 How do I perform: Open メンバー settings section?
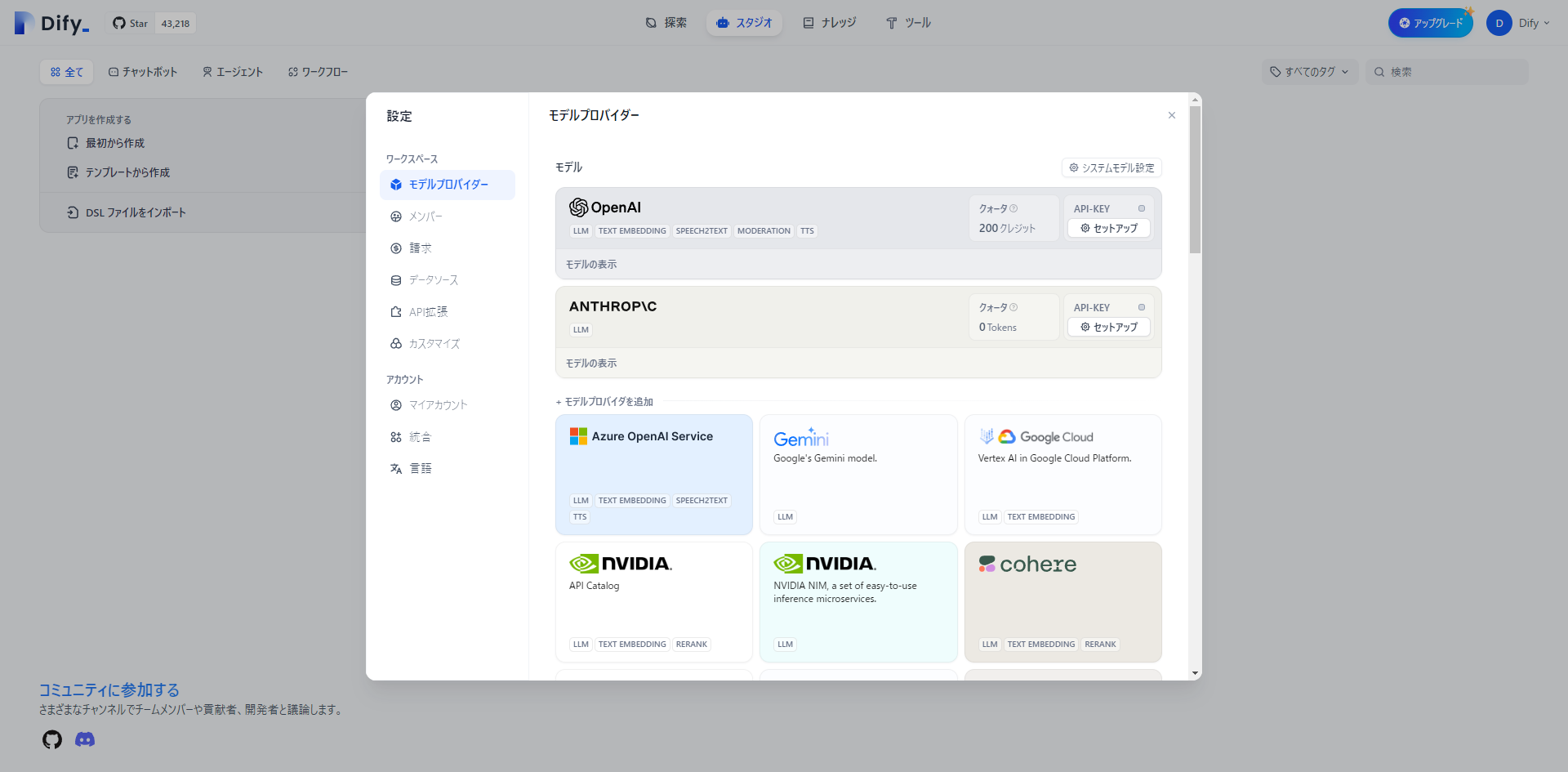pos(448,216)
